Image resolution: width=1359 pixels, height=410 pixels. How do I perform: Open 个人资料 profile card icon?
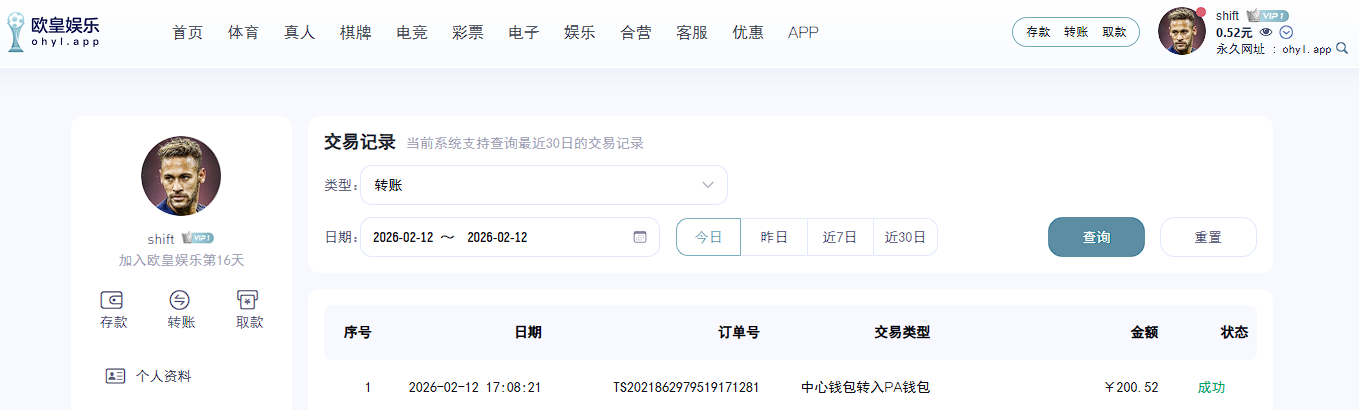coord(115,376)
